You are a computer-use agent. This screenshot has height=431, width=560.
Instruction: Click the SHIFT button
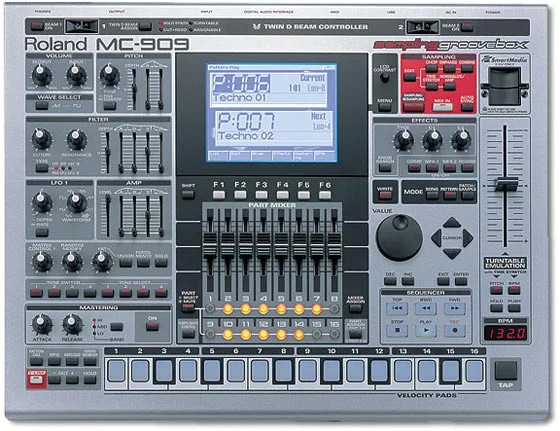click(188, 195)
